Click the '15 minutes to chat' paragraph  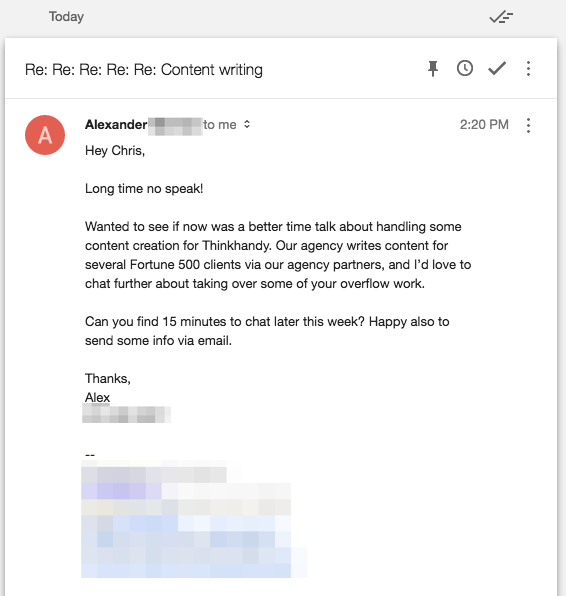pyautogui.click(x=267, y=331)
